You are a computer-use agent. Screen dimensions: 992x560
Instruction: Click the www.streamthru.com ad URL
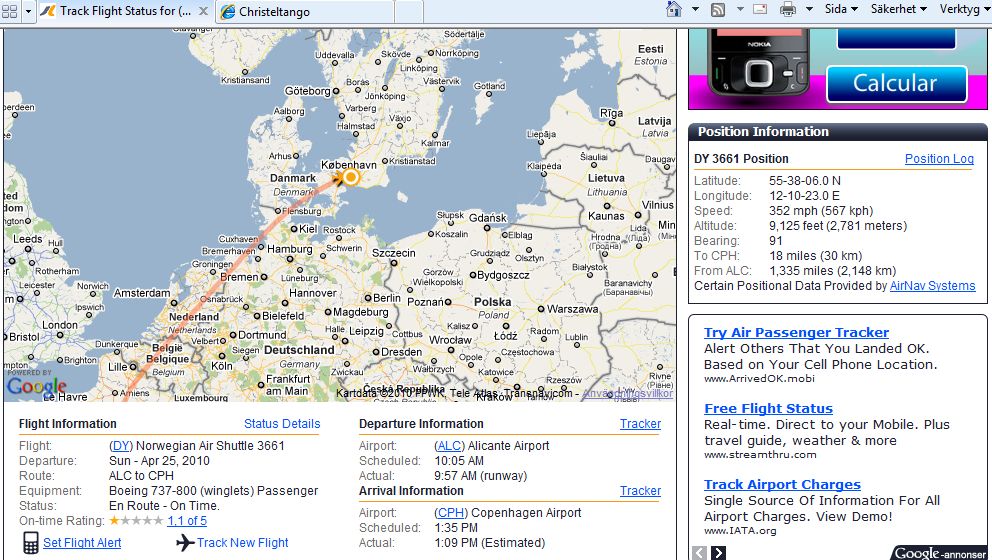pyautogui.click(x=760, y=454)
